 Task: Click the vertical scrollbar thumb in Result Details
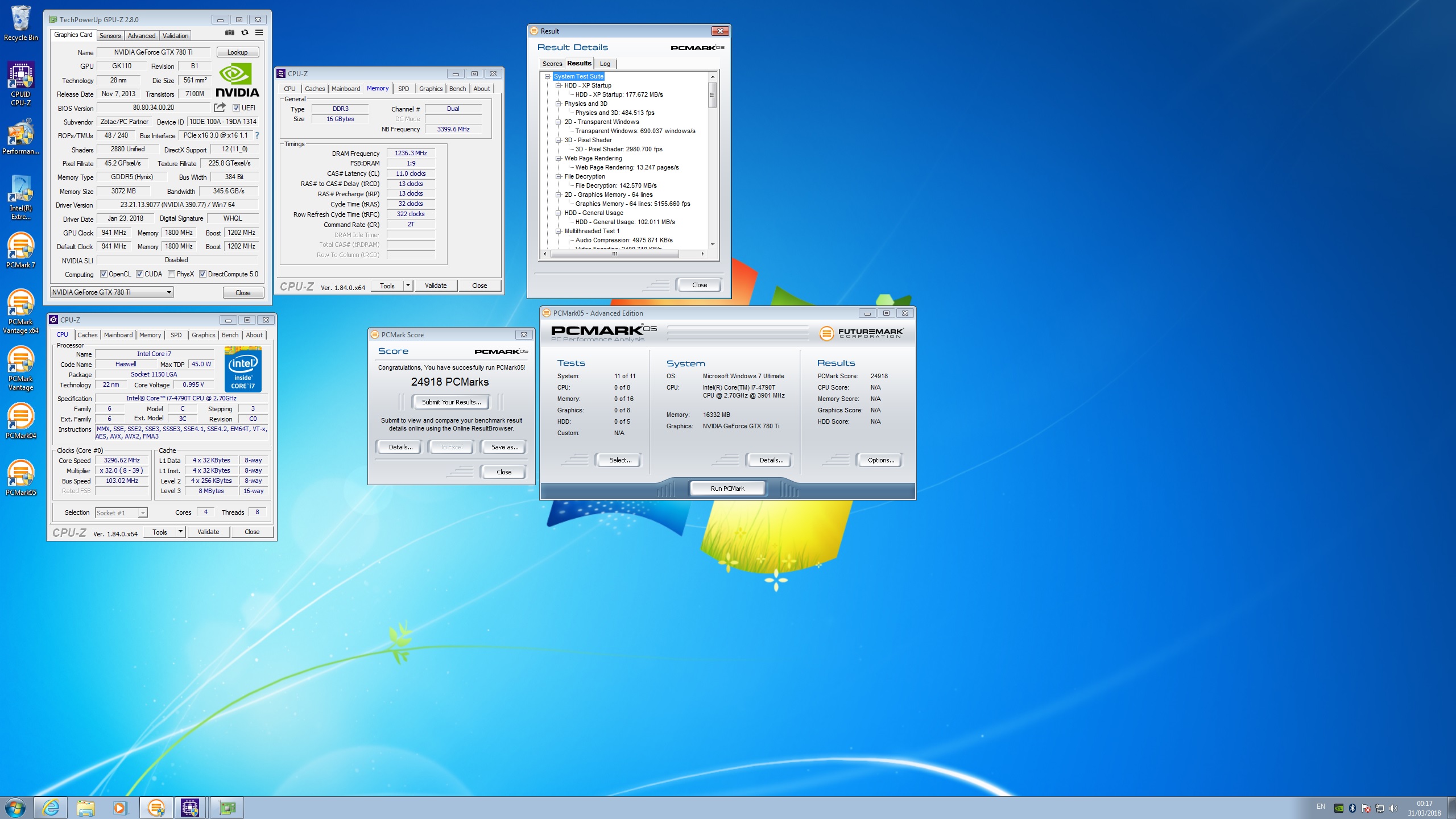click(712, 95)
